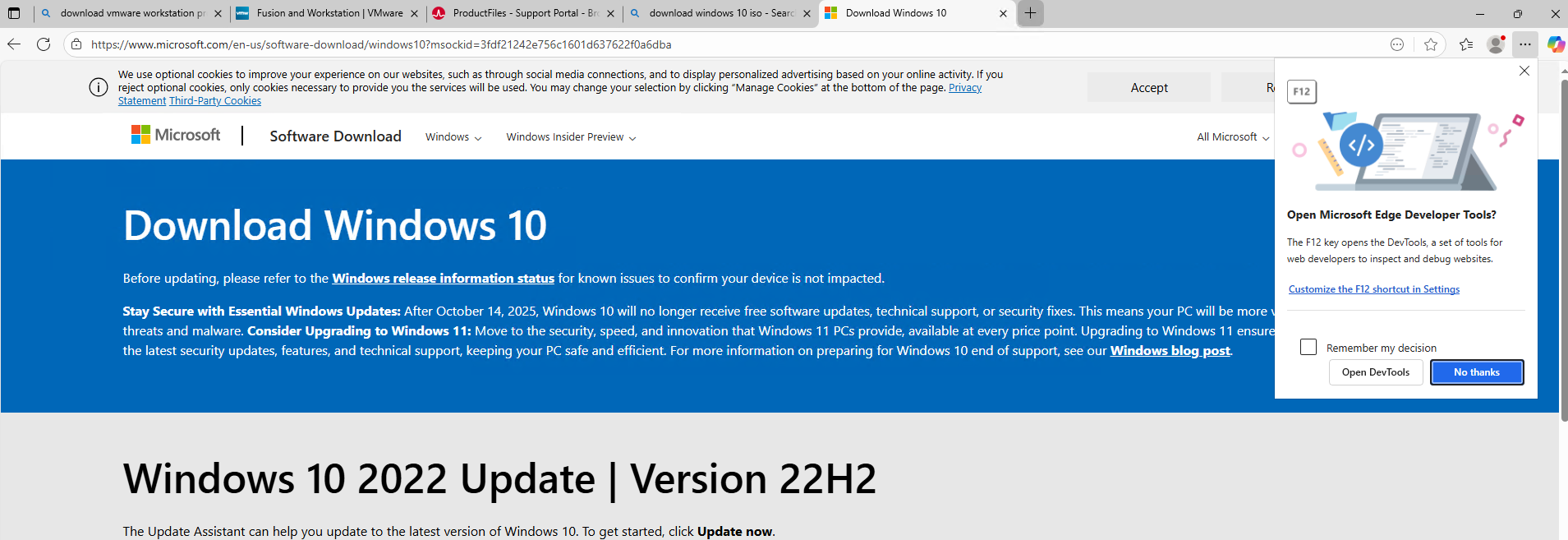The width and height of the screenshot is (1568, 540).
Task: Reload the current page
Action: pyautogui.click(x=44, y=44)
